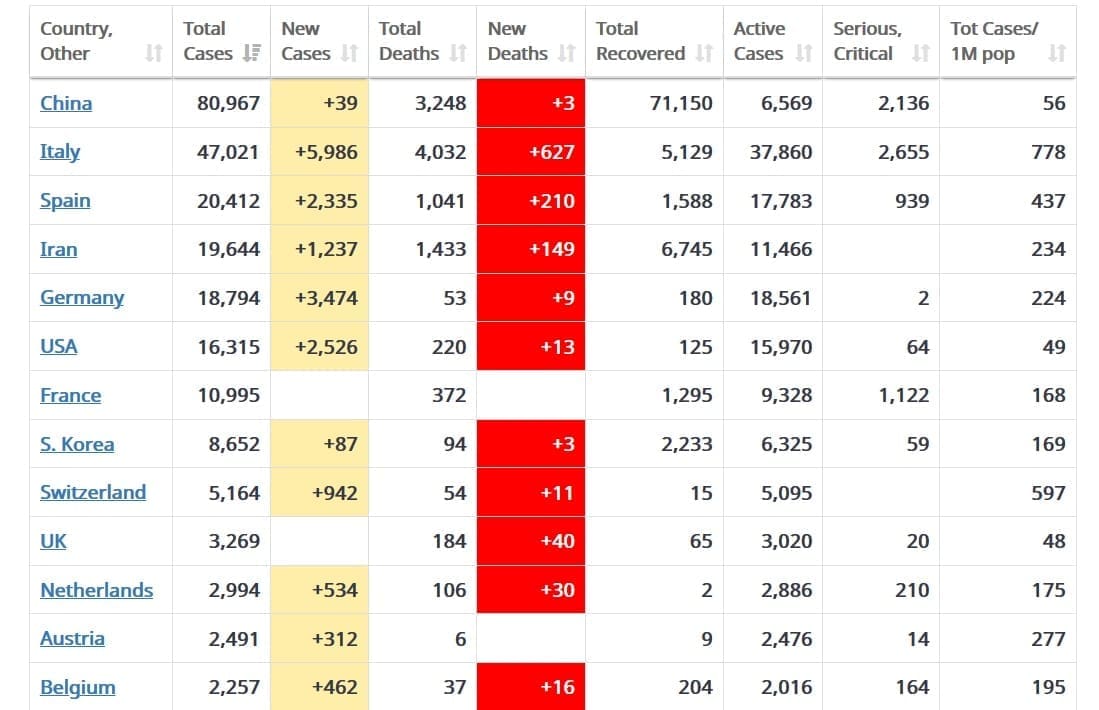
Task: Open Switzerland country page
Action: click(x=93, y=493)
